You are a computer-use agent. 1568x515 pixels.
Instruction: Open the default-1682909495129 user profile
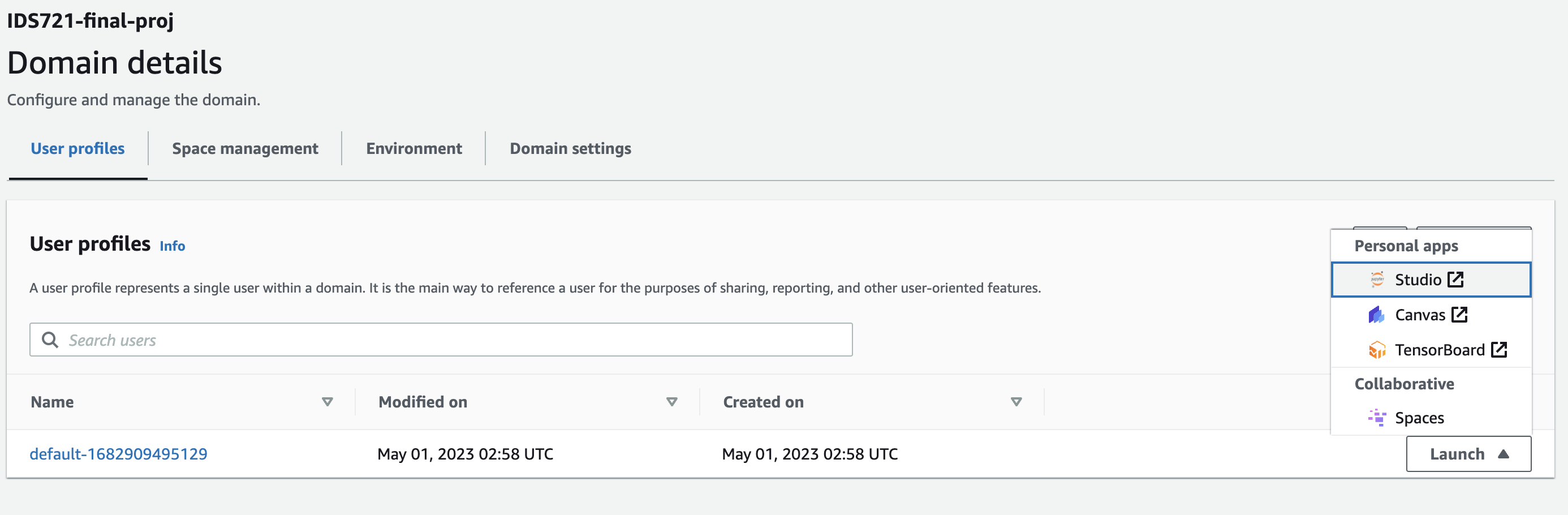pos(119,453)
